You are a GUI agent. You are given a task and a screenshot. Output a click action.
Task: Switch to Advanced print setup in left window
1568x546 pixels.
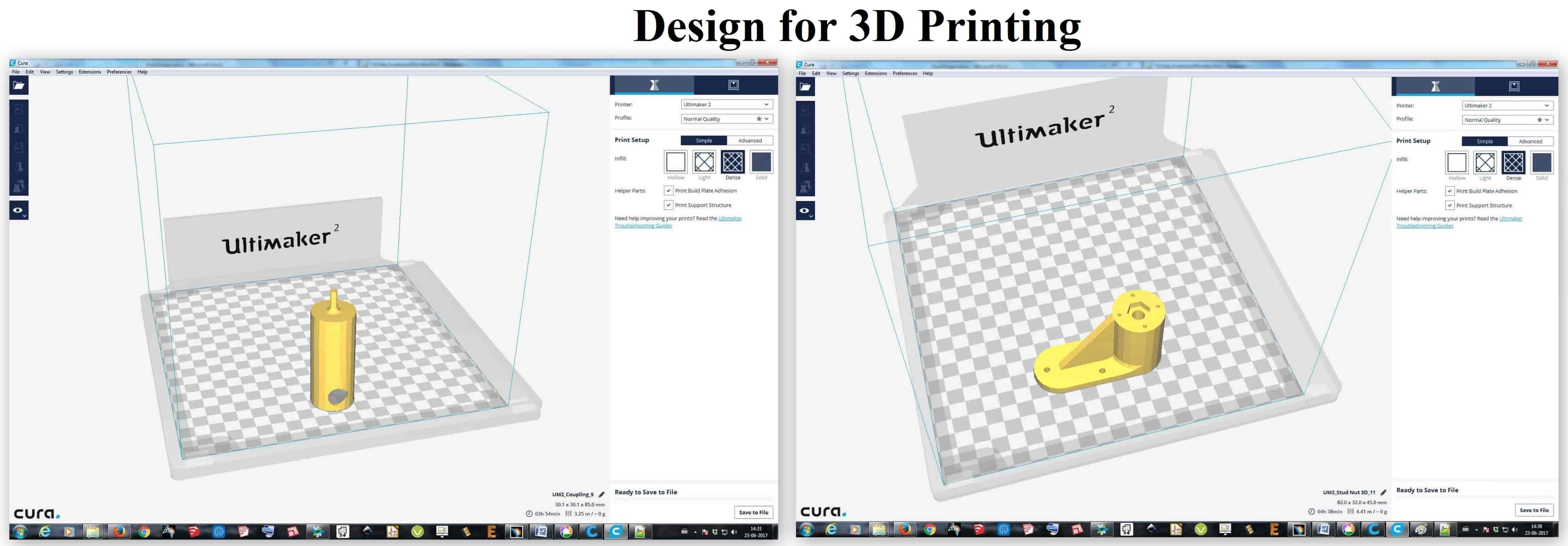(x=750, y=140)
